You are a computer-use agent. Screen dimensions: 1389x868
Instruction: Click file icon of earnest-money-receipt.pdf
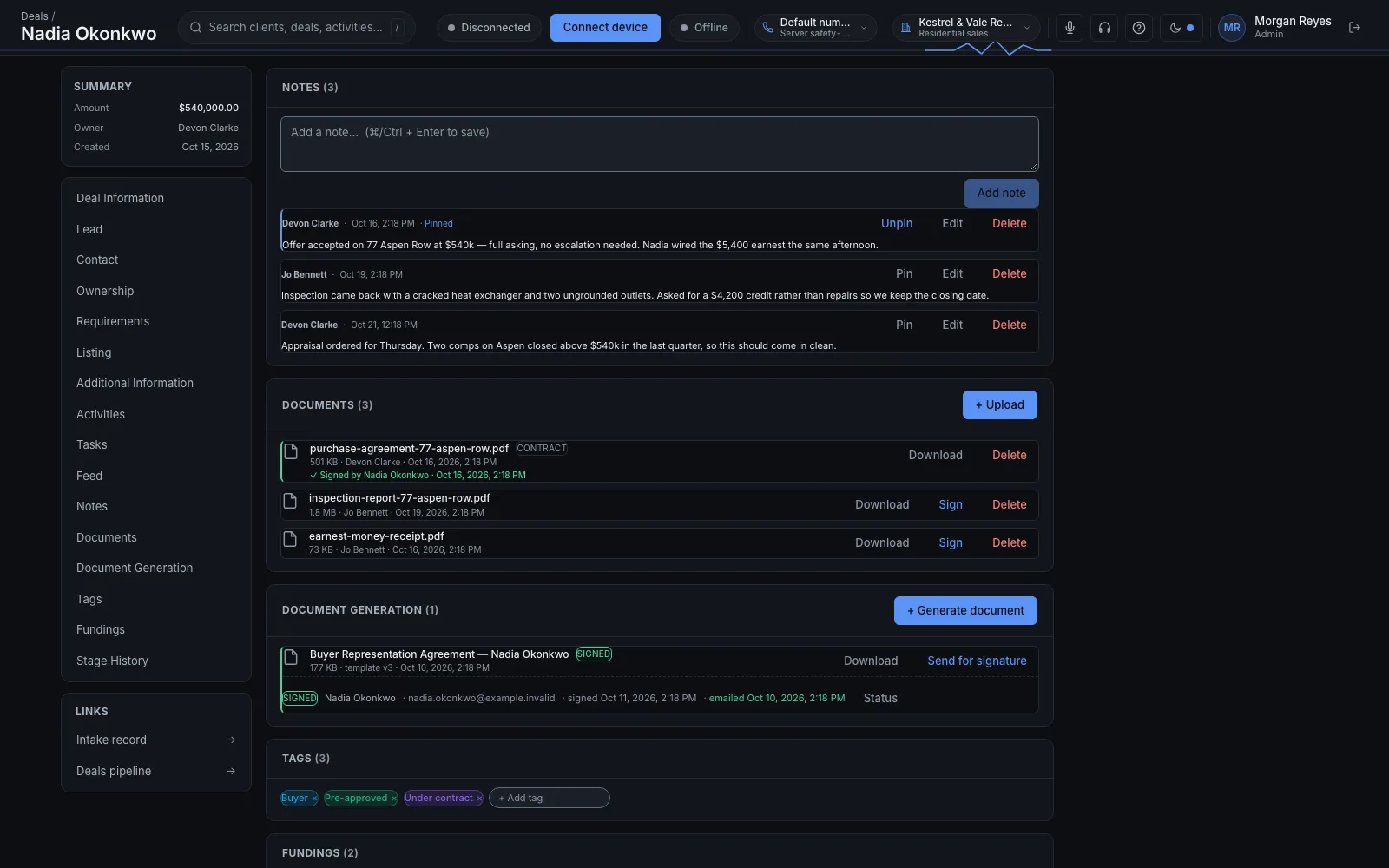291,539
